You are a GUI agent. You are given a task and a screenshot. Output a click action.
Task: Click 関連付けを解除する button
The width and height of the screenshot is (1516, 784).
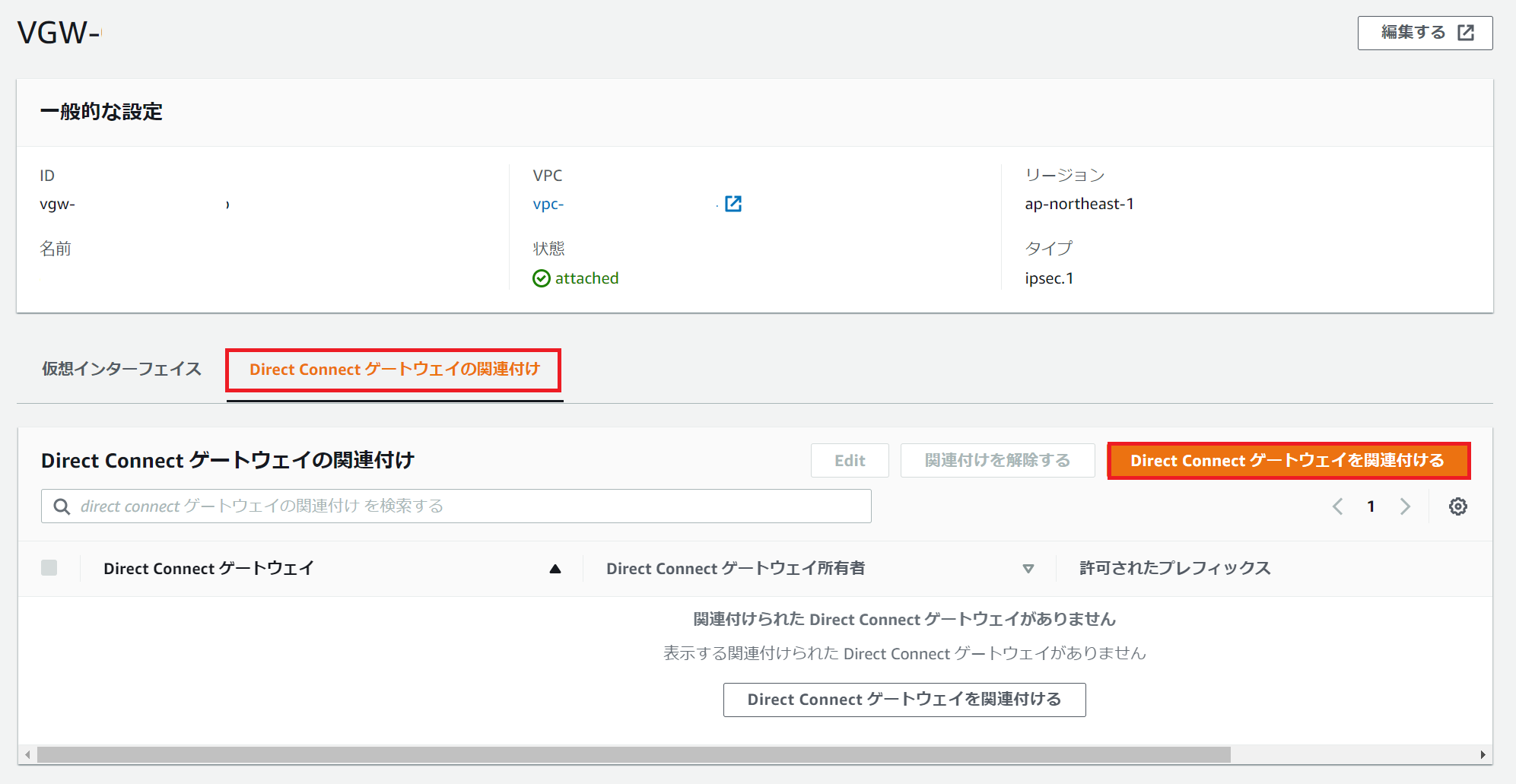(997, 461)
